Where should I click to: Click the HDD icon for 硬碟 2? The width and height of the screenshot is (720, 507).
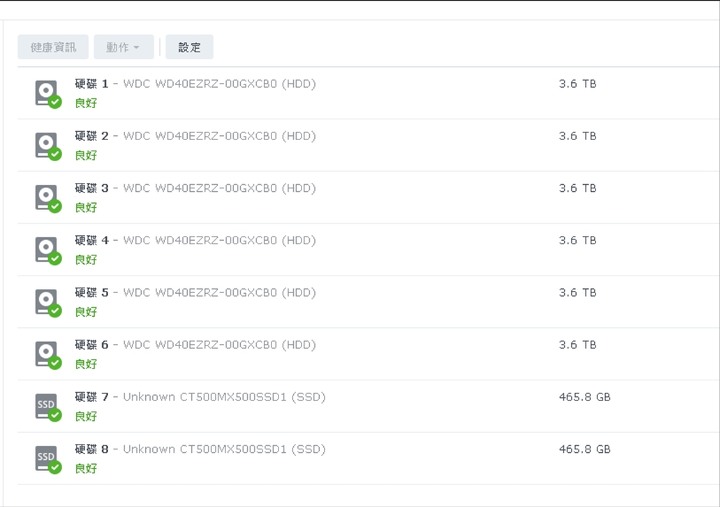coord(48,146)
